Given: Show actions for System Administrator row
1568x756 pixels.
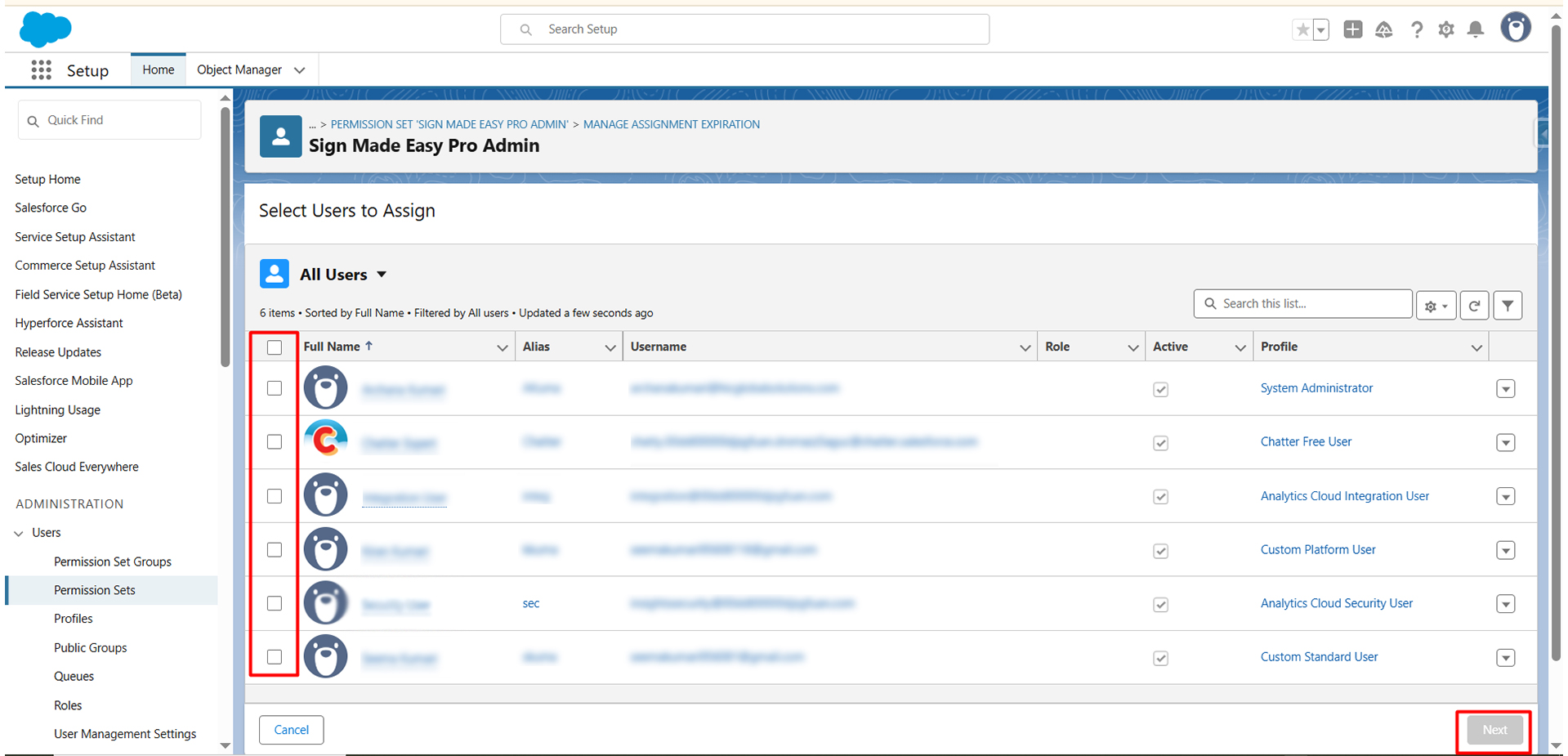Looking at the screenshot, I should (1506, 389).
